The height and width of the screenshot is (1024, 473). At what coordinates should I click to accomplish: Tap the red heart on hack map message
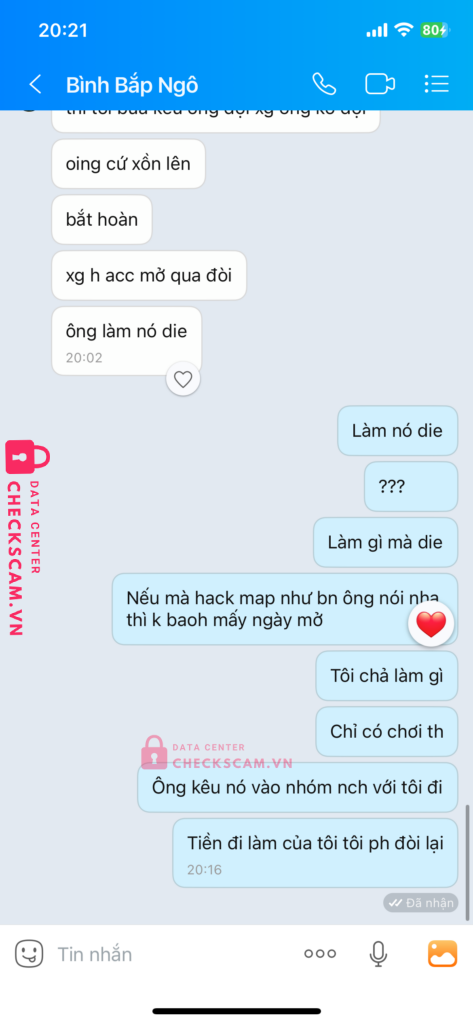431,626
